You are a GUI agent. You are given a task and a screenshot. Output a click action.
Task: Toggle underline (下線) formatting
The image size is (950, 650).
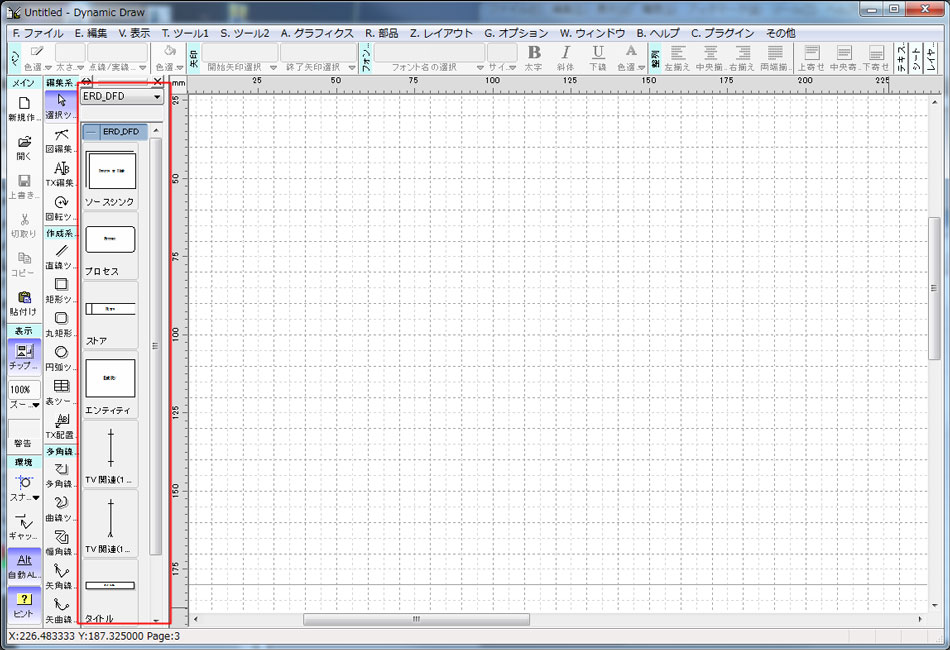[598, 58]
